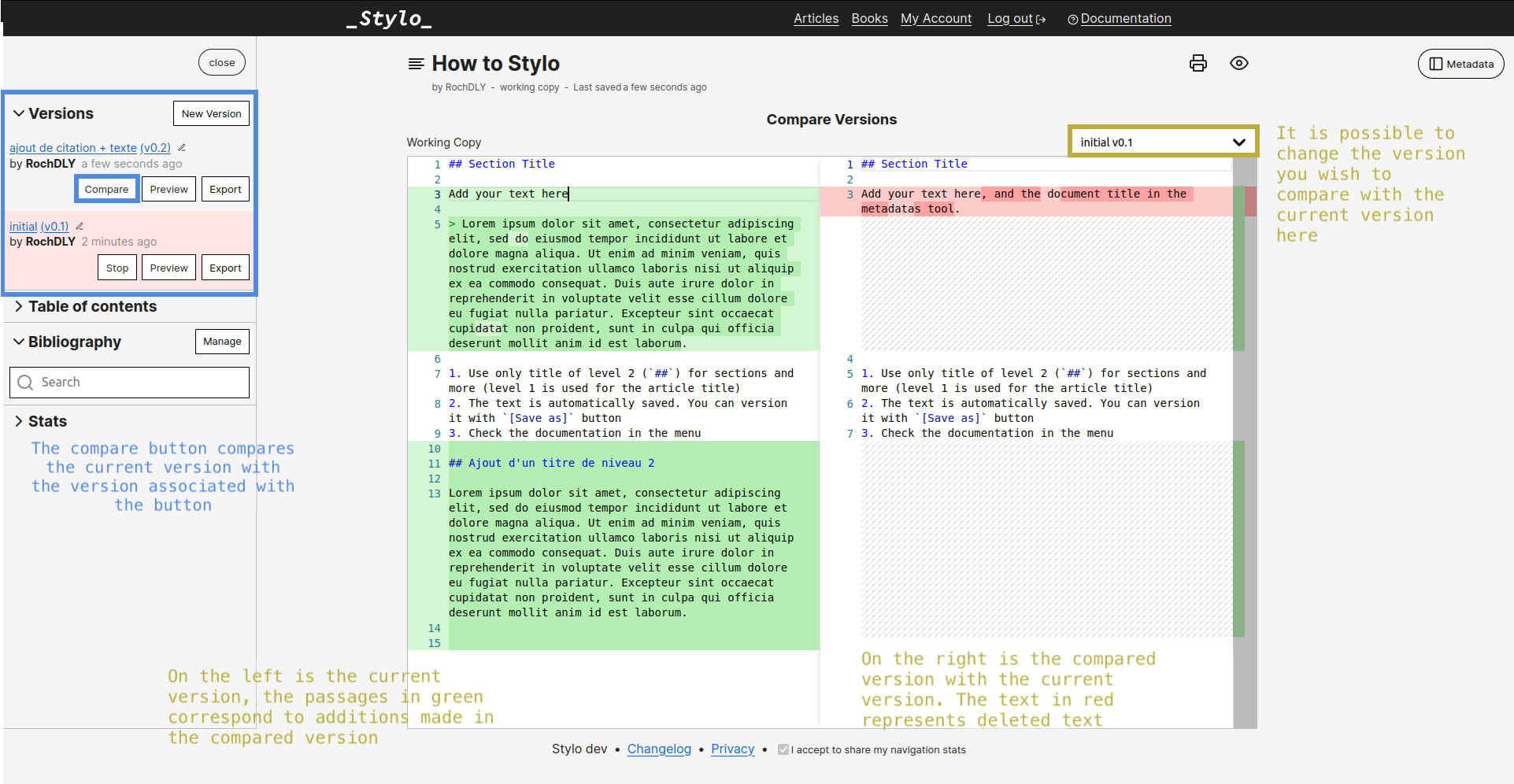Expand the Table of contents section
The height and width of the screenshot is (784, 1514).
pos(19,306)
